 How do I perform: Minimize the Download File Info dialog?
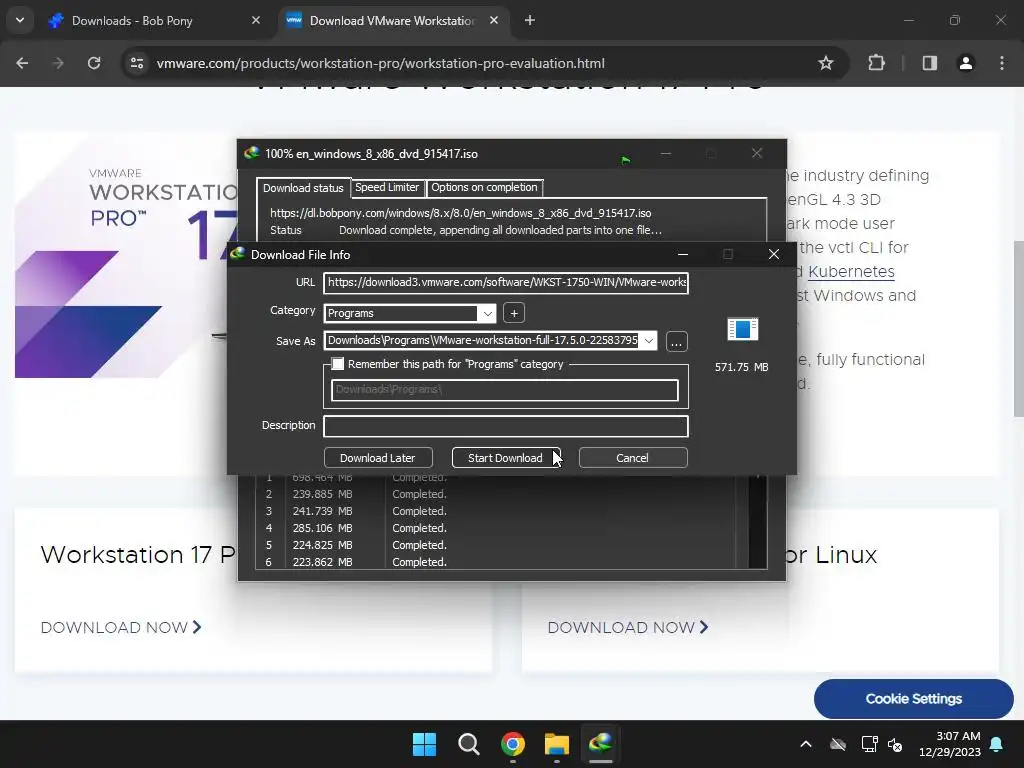tap(683, 254)
